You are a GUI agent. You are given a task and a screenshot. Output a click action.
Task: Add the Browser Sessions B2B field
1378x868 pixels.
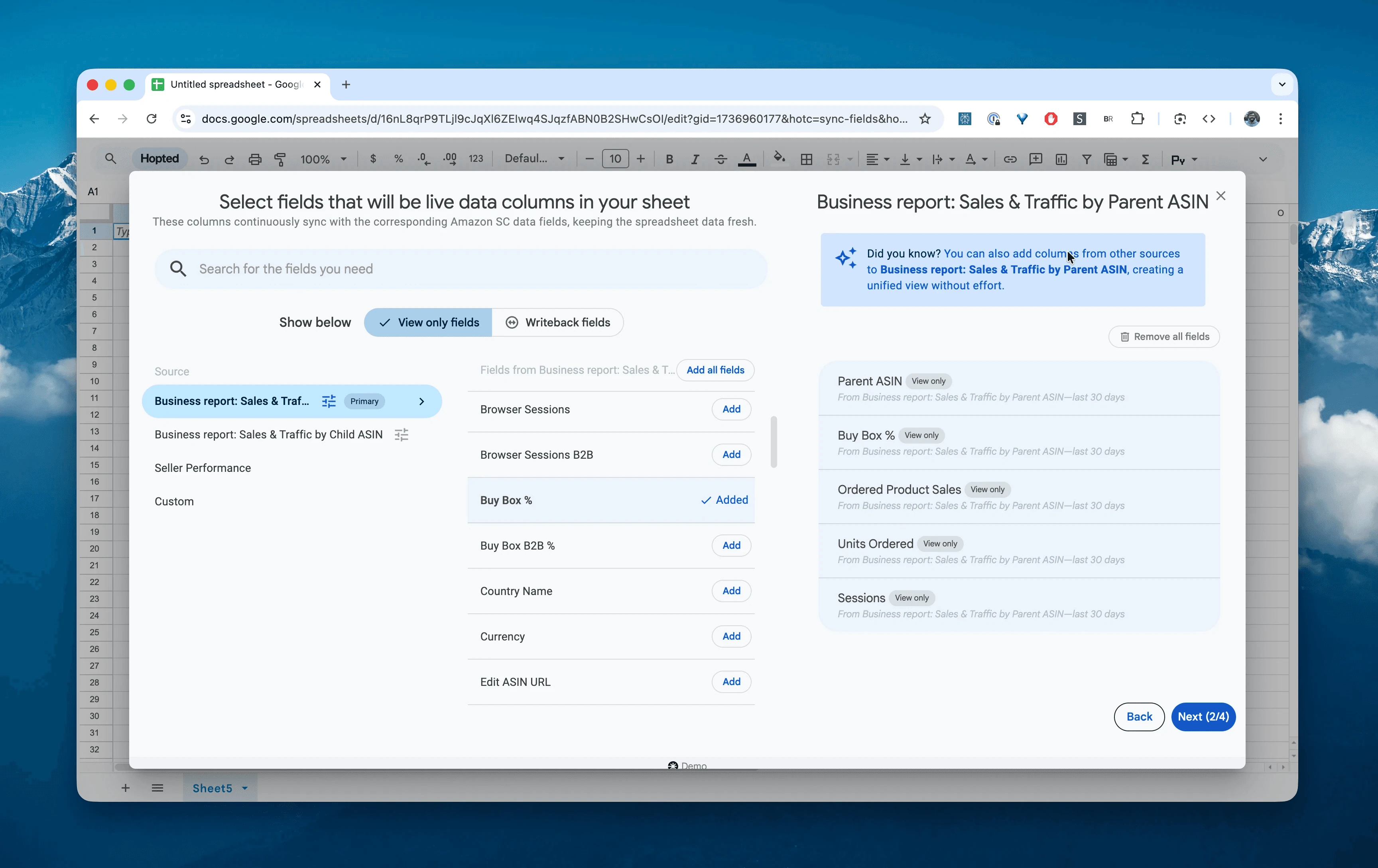731,455
